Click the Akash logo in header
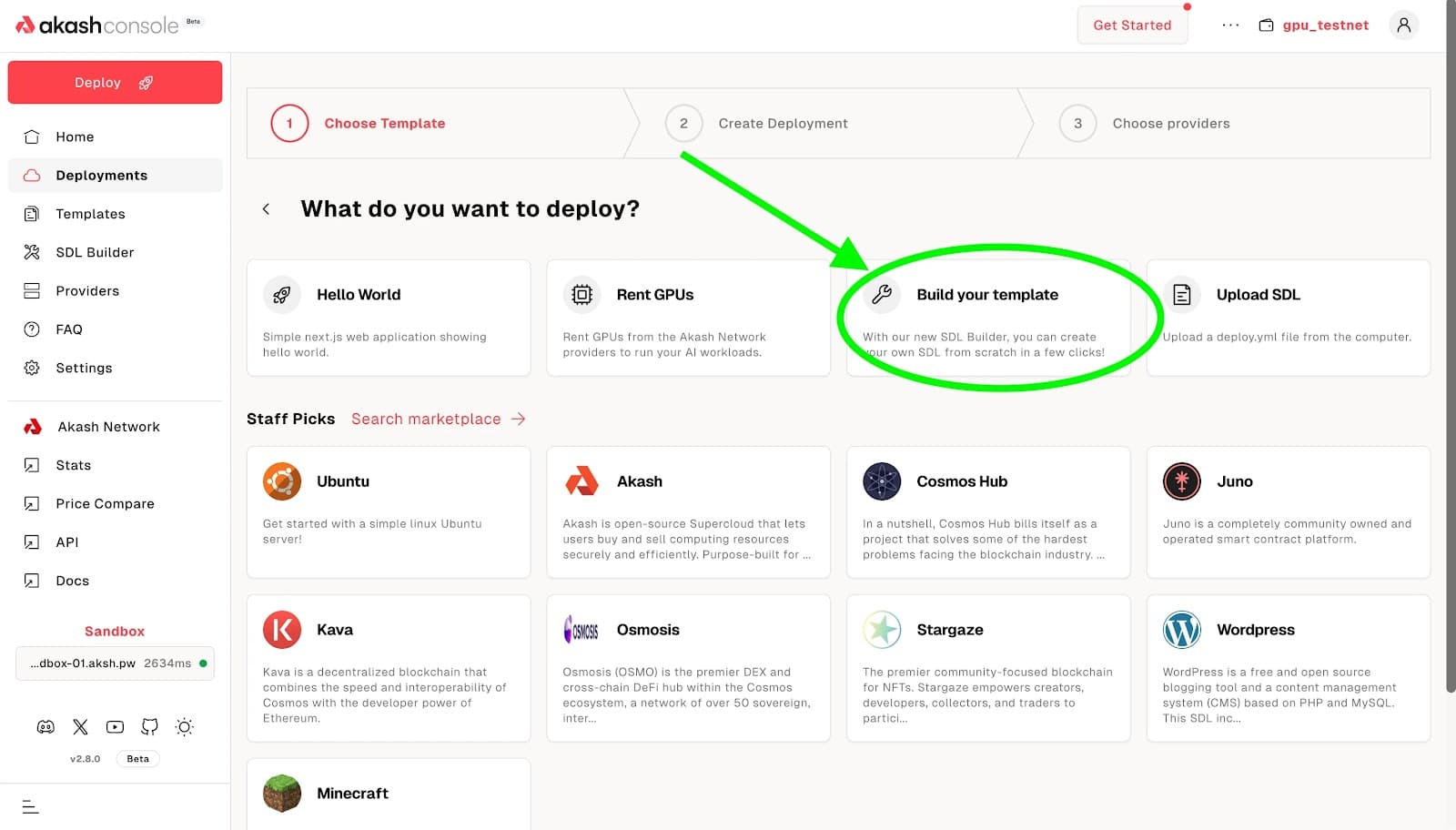This screenshot has height=830, width=1456. [97, 25]
